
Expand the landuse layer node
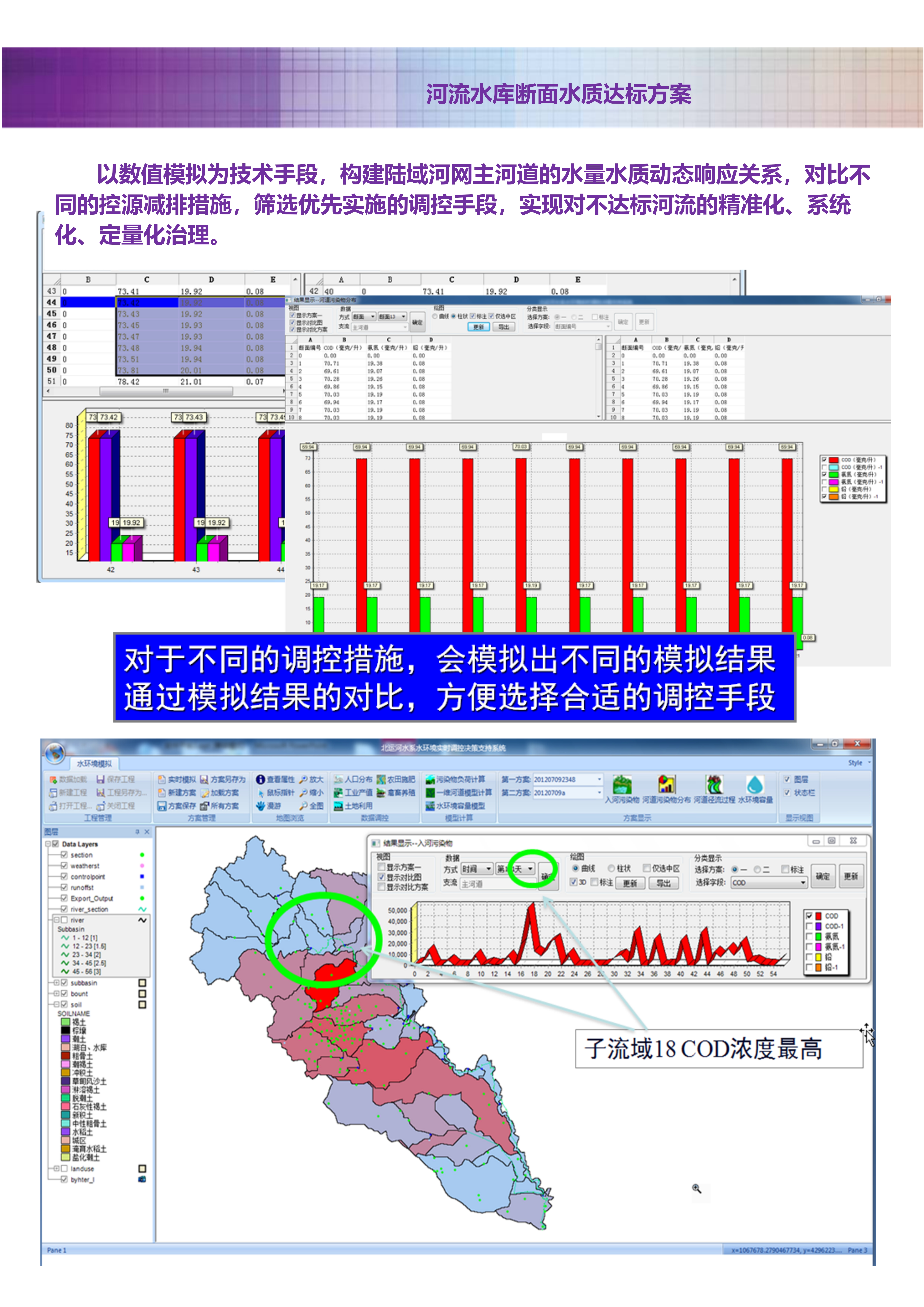56,1169
